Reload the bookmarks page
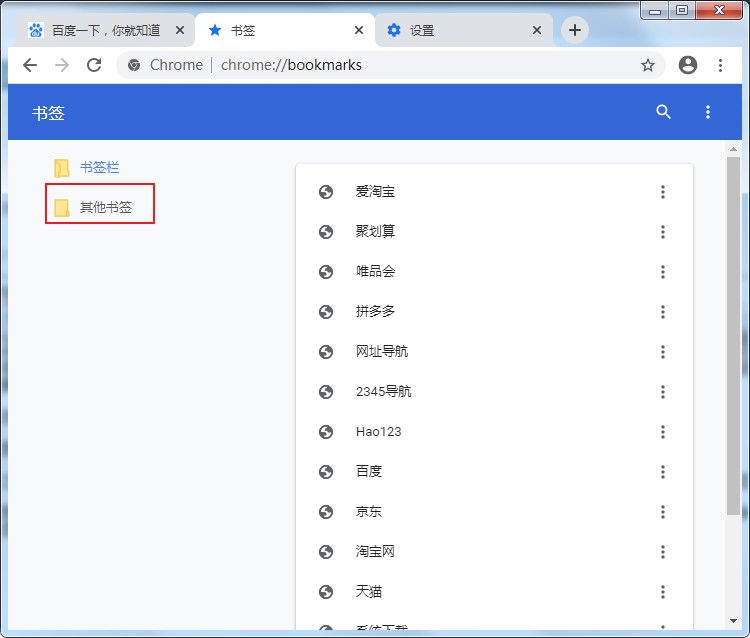750x638 pixels. [94, 65]
